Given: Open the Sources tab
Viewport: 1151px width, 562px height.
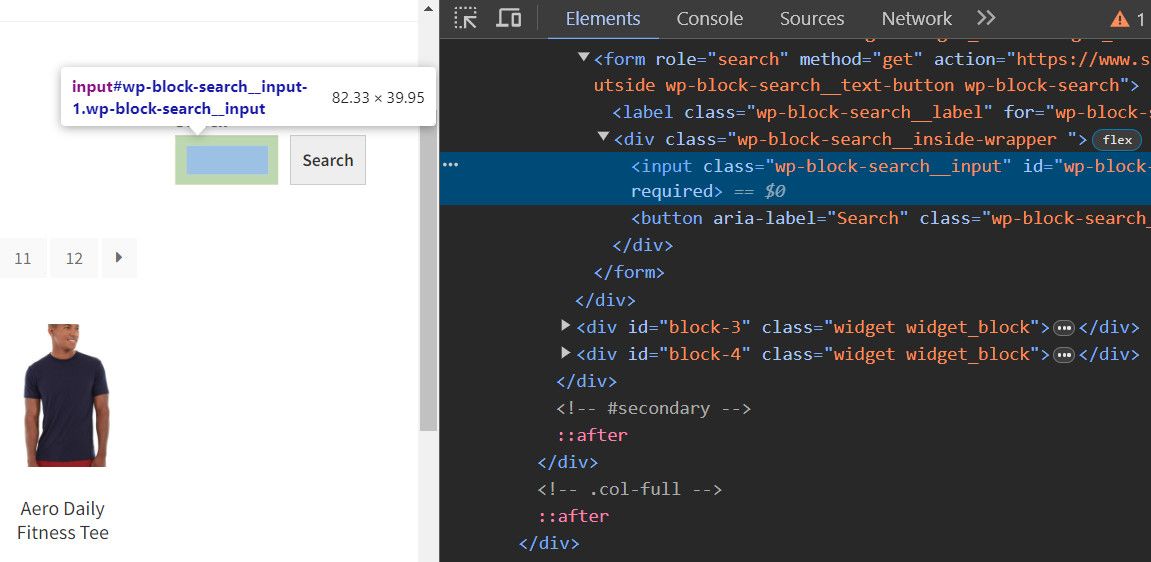Looking at the screenshot, I should [812, 19].
